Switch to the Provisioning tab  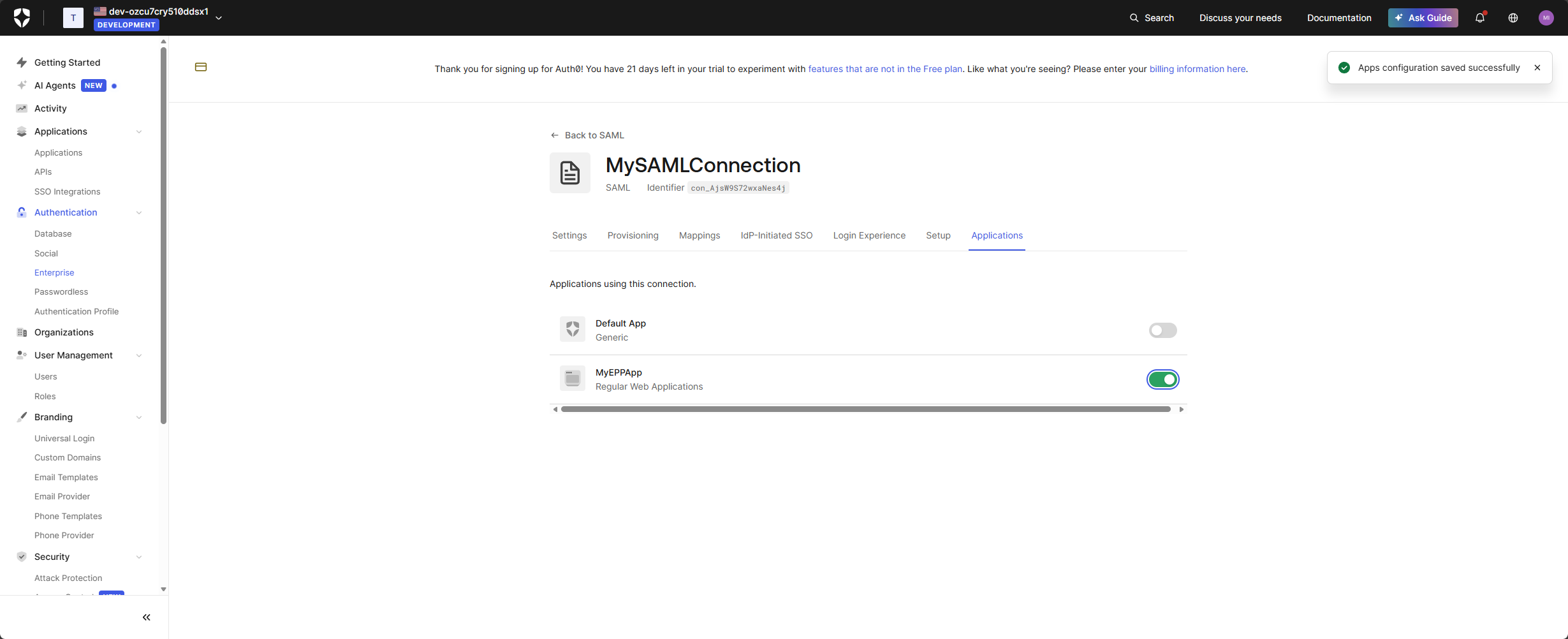633,235
